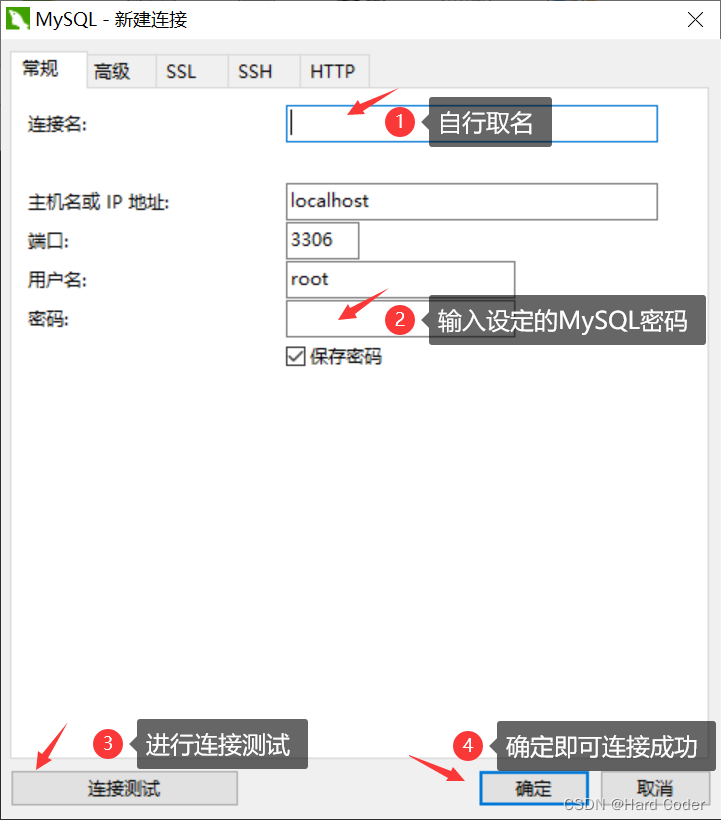Viewport: 721px width, 820px height.
Task: Close the 新建连接 dialog window
Action: [x=695, y=20]
